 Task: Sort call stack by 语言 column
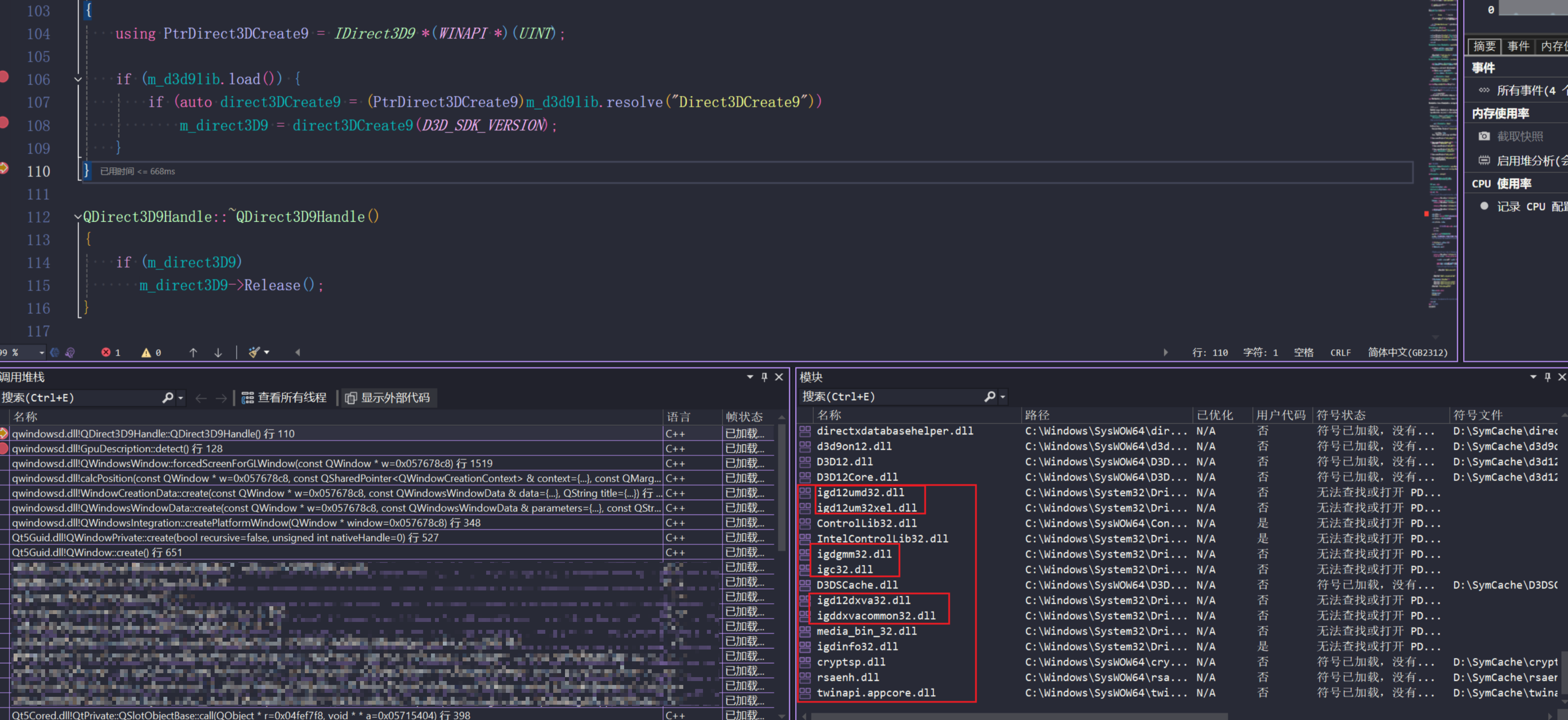pyautogui.click(x=692, y=417)
